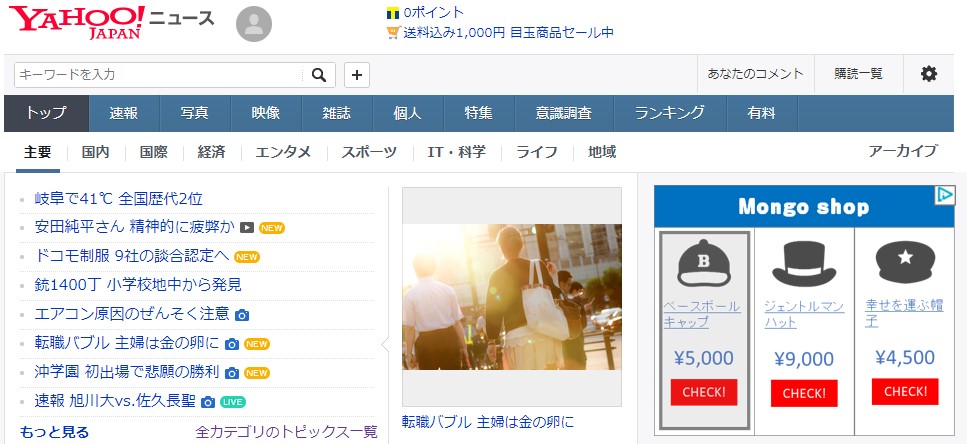The width and height of the screenshot is (967, 444).
Task: Click the shopping cart icon beside 送料込み1,000円
Action: point(393,33)
